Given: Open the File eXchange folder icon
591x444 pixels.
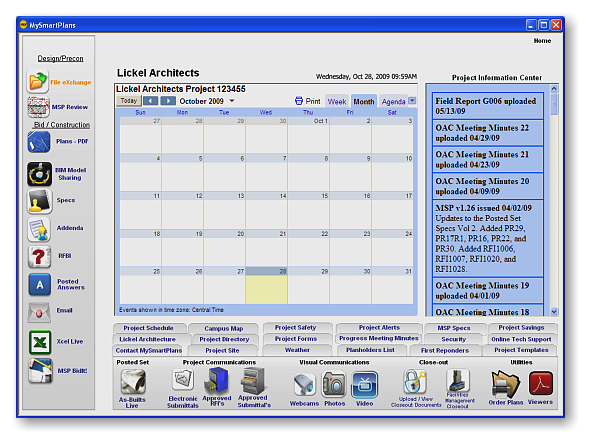Looking at the screenshot, I should point(37,81).
